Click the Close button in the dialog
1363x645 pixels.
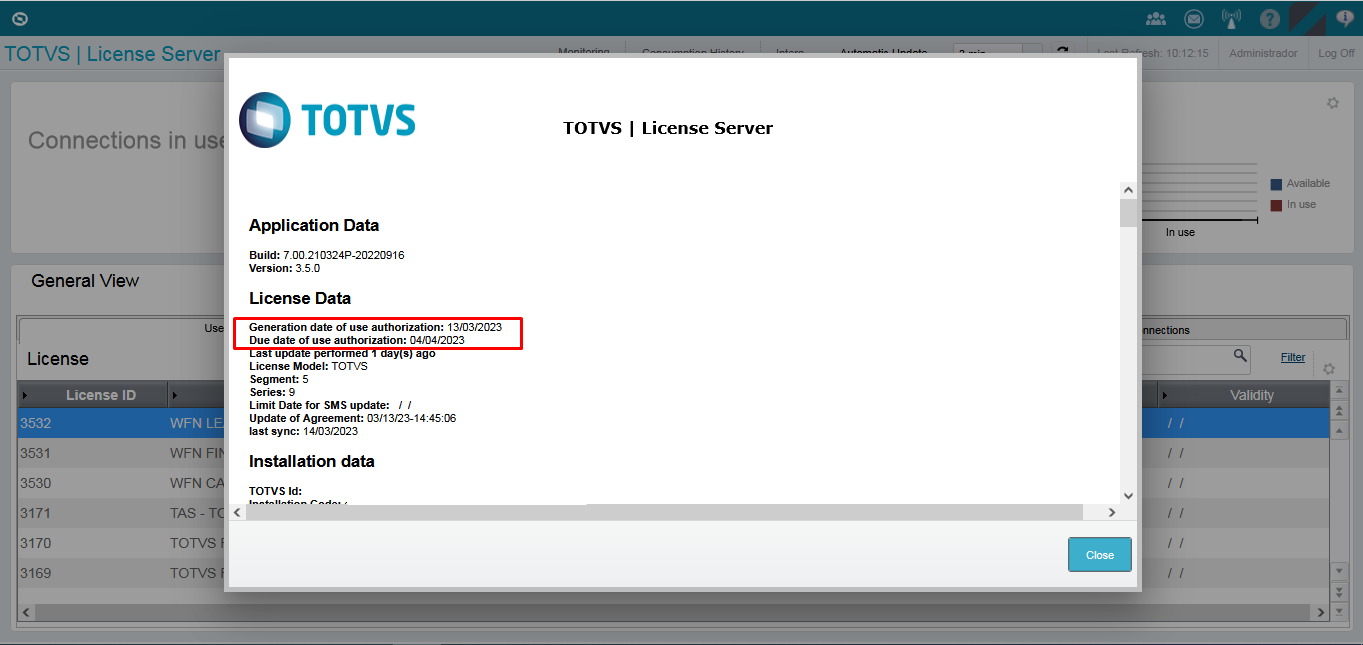[x=1100, y=555]
